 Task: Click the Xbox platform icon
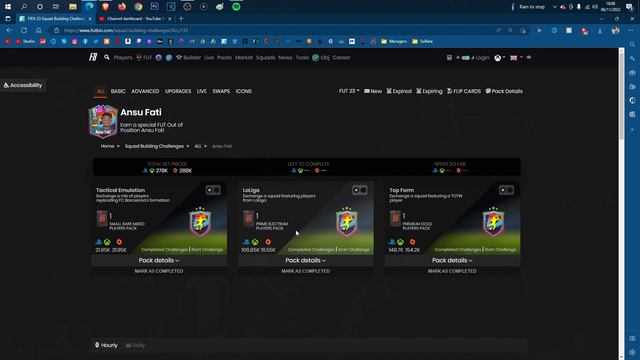(498, 58)
